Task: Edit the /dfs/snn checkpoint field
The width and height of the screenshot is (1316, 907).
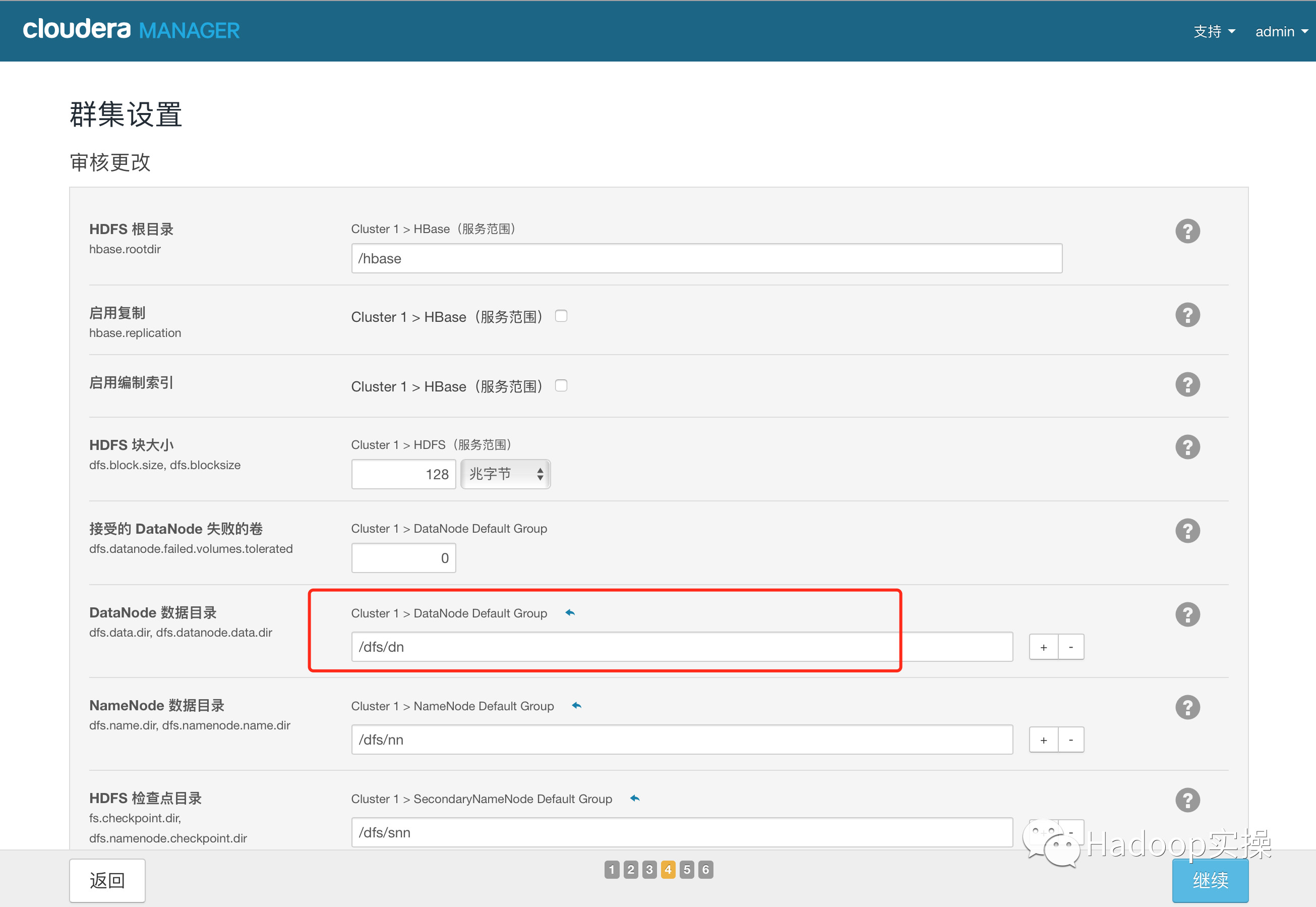Action: point(682,832)
